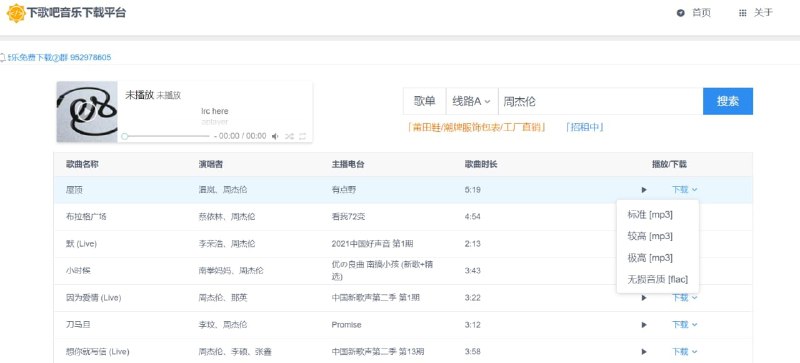Click artist 温岚、周杰伦
Viewport: 800px width, 363px height.
(x=223, y=190)
